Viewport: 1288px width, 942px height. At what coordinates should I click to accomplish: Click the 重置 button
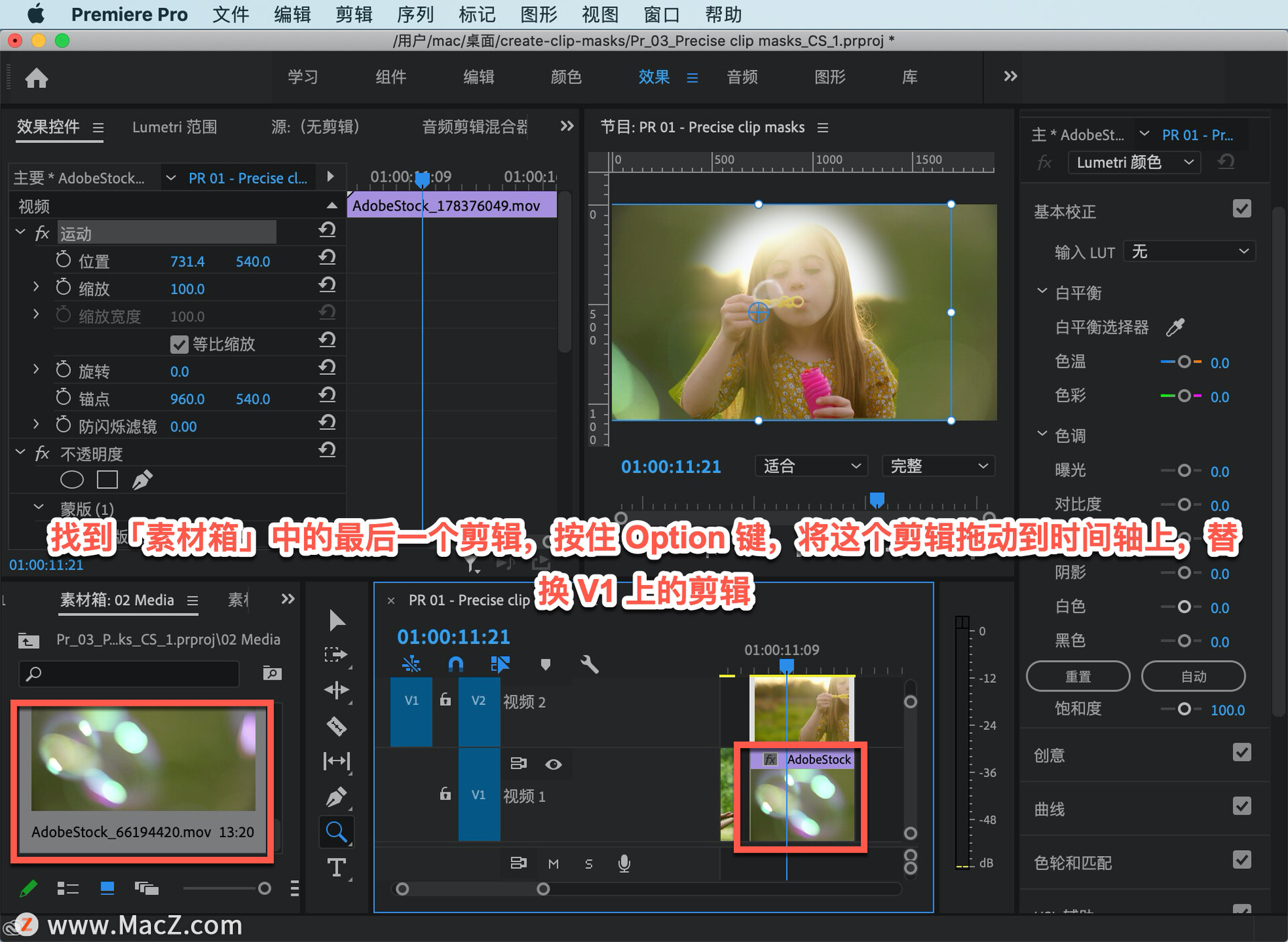click(x=1078, y=676)
